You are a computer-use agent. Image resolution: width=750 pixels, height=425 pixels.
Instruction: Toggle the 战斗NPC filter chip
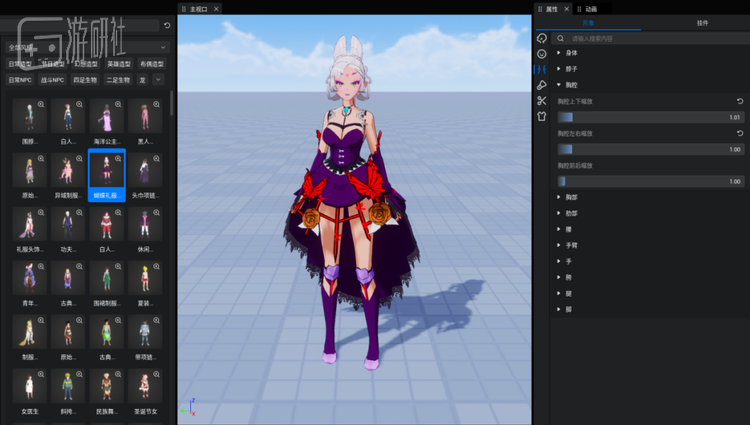[53, 80]
